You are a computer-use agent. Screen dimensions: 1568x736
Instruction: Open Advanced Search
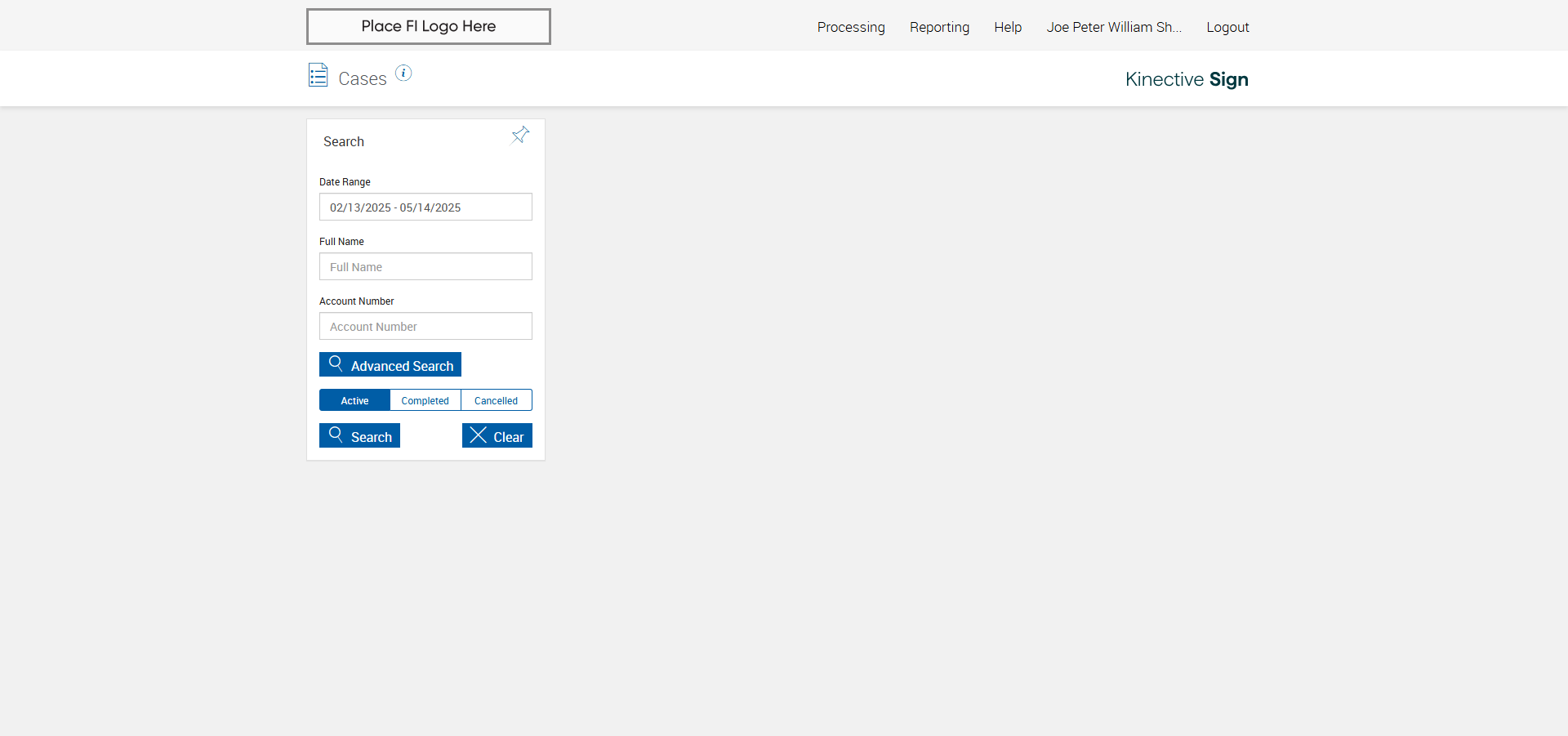(x=390, y=364)
